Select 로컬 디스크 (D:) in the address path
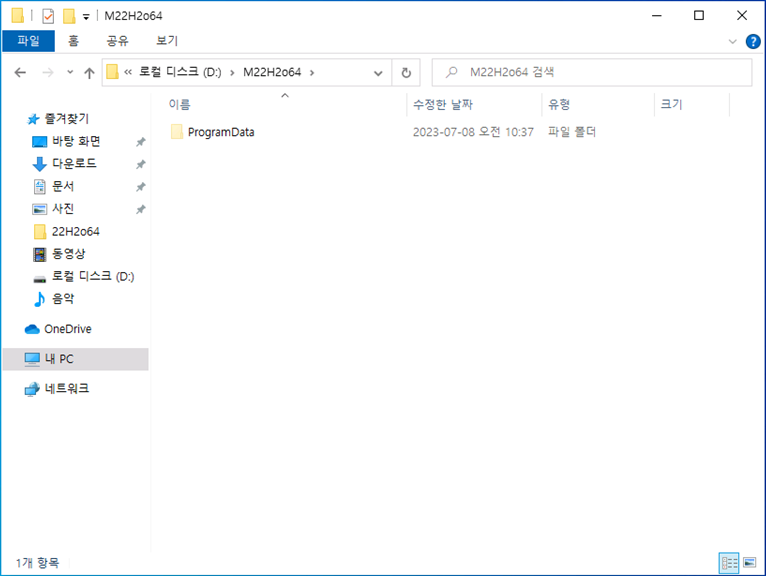This screenshot has height=576, width=766. click(x=180, y=72)
